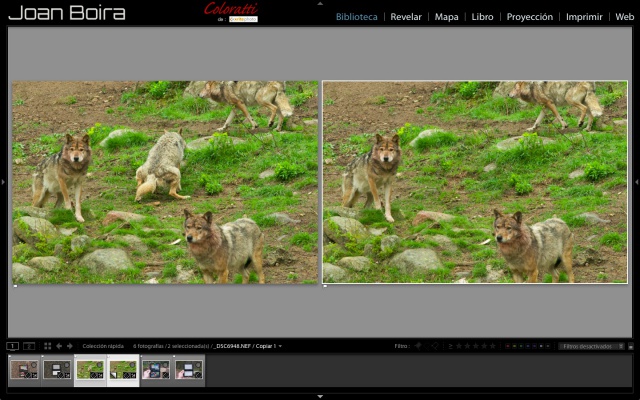640x400 pixels.
Task: Open the Revelar module
Action: (406, 17)
